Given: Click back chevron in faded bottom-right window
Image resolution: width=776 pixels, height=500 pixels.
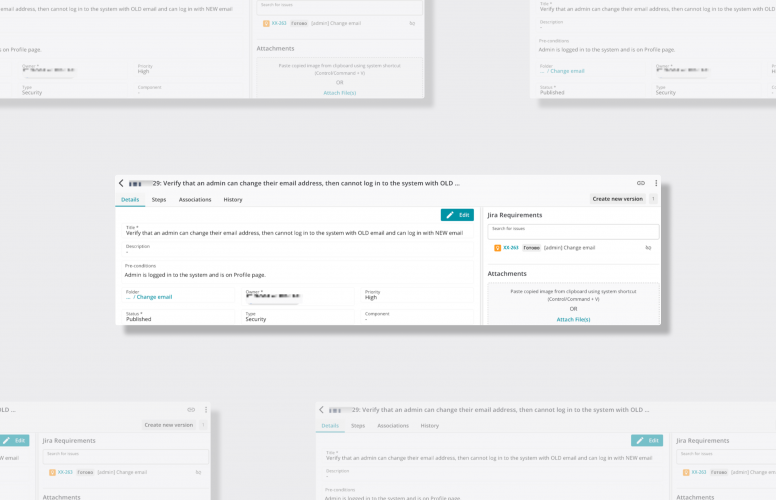Looking at the screenshot, I should [x=322, y=410].
